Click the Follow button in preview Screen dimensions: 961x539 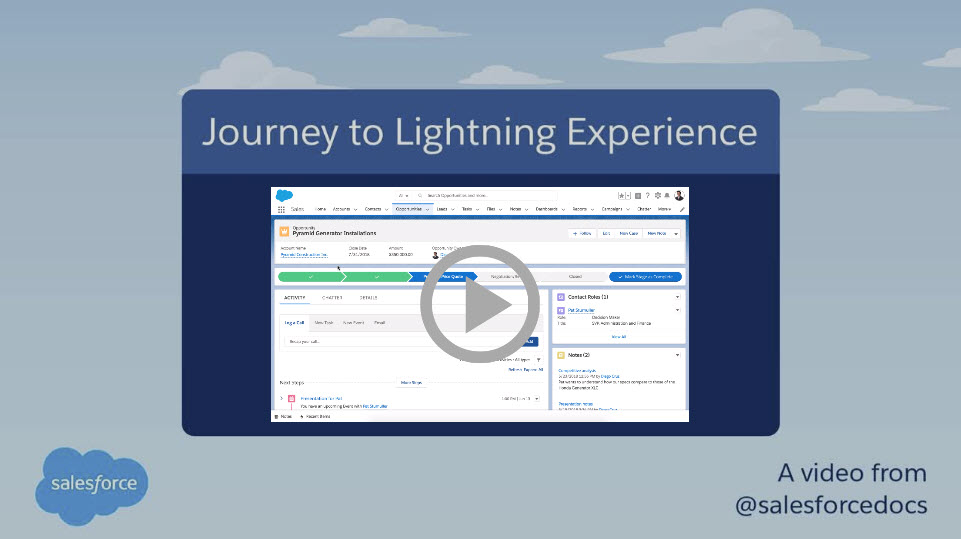pyautogui.click(x=582, y=234)
